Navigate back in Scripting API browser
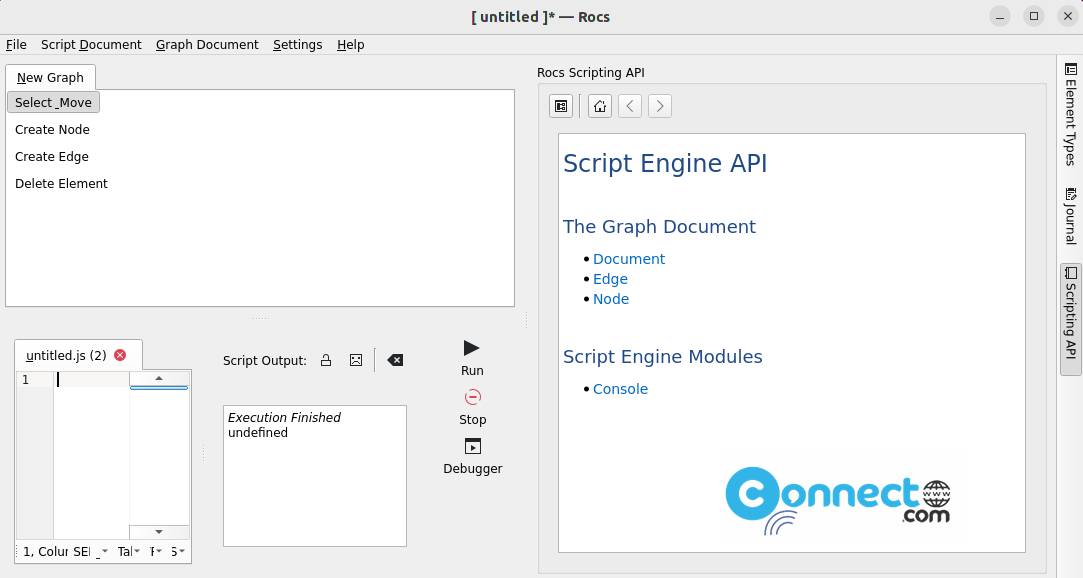The width and height of the screenshot is (1083, 578). coord(630,106)
